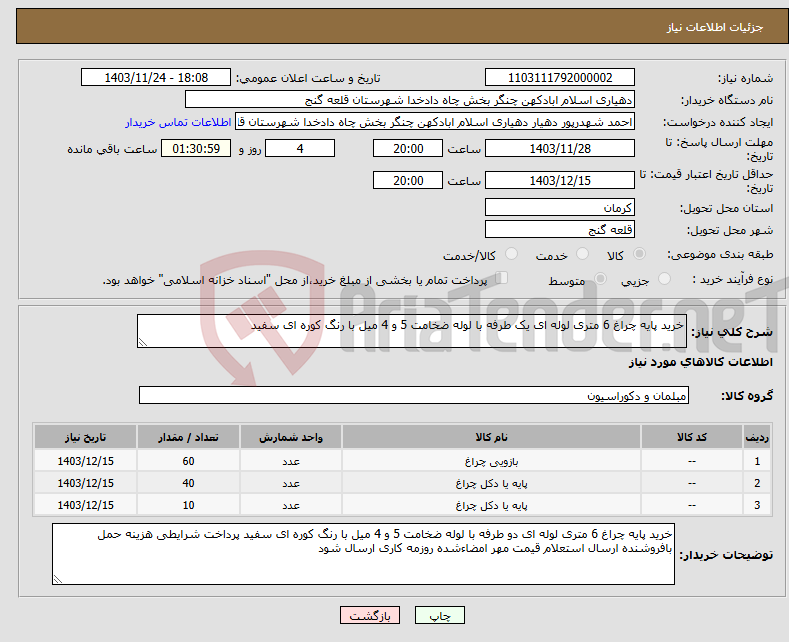The height and width of the screenshot is (642, 789).
Task: Click the response deadline date 1403/11/28 field
Action: point(560,148)
